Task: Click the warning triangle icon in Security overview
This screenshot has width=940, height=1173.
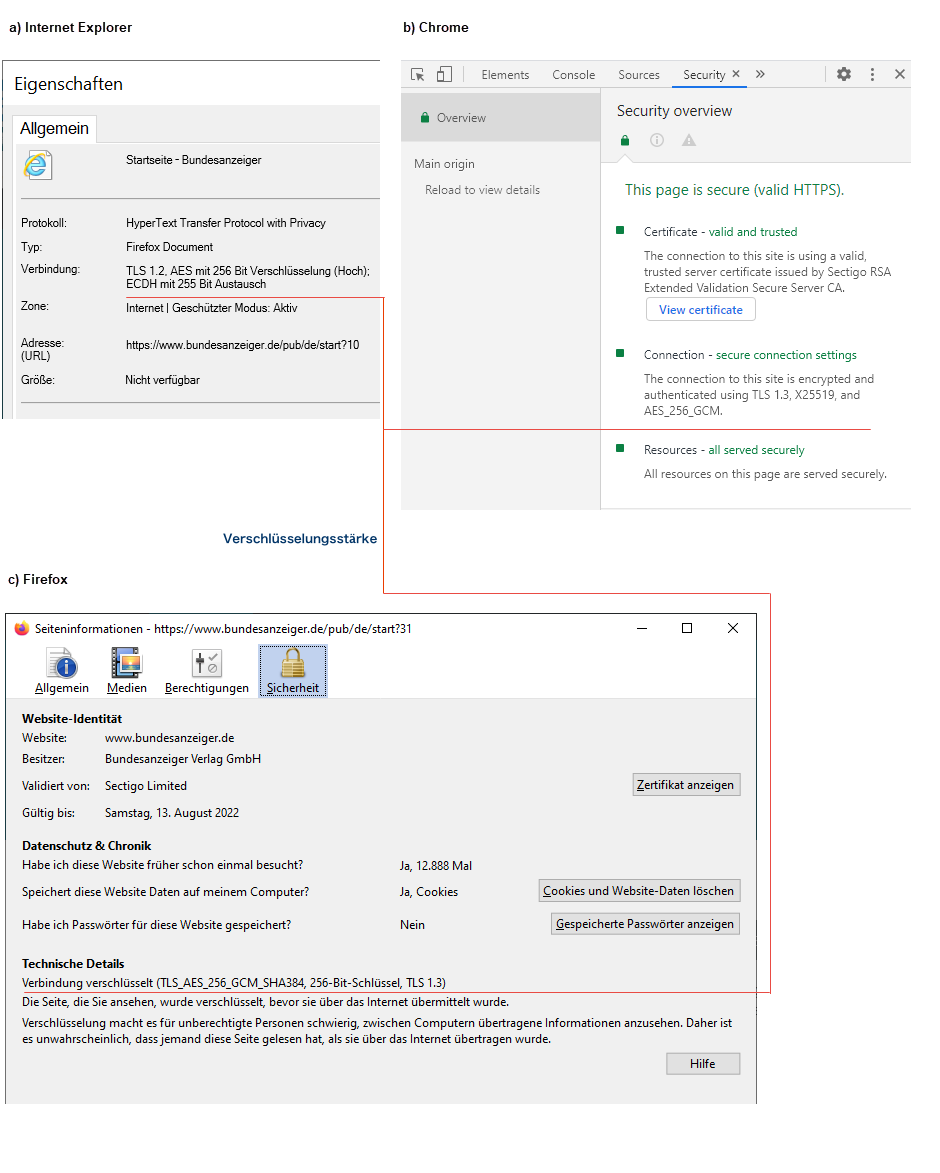Action: 689,141
